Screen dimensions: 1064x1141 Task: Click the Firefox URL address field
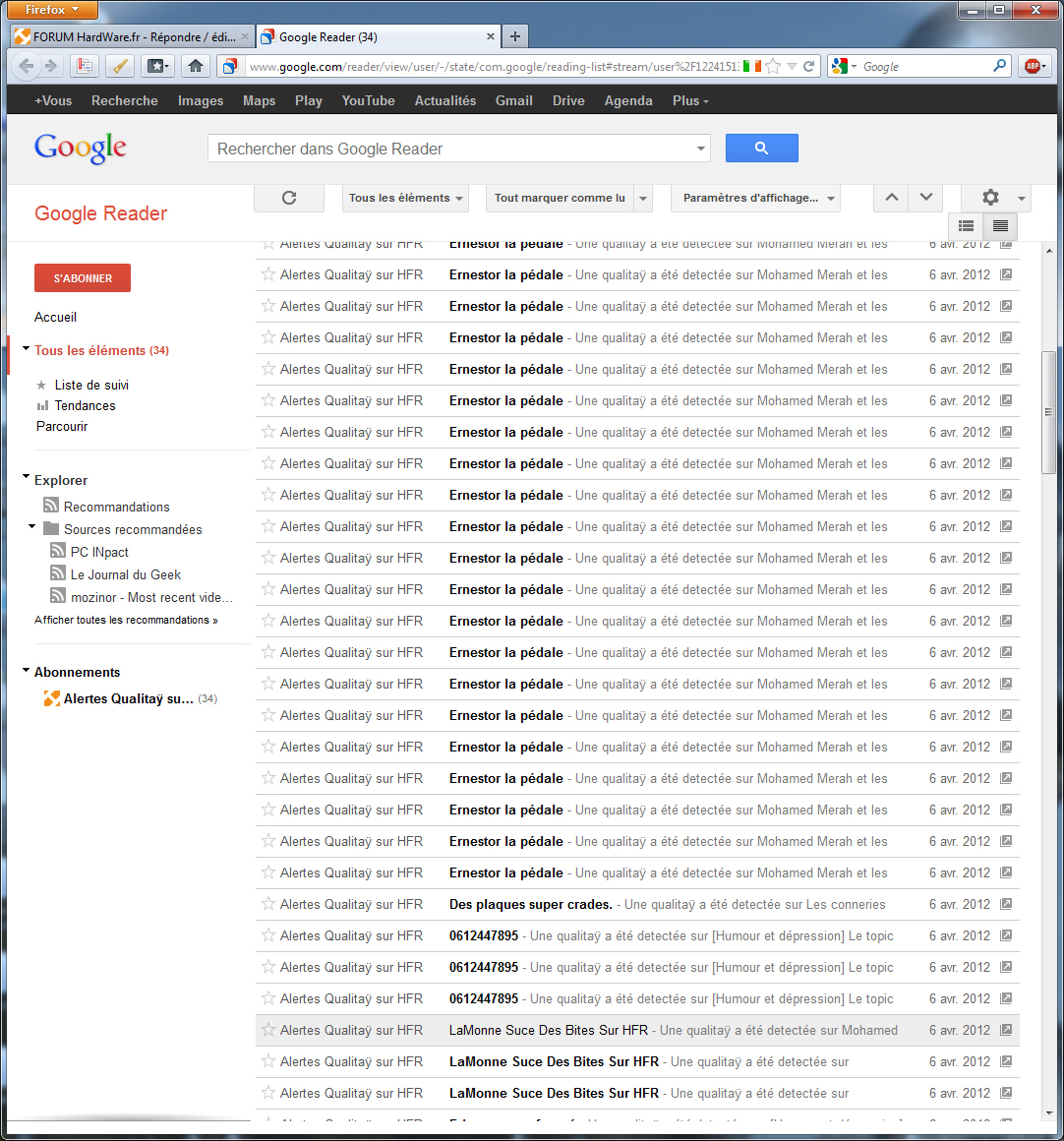click(493, 66)
